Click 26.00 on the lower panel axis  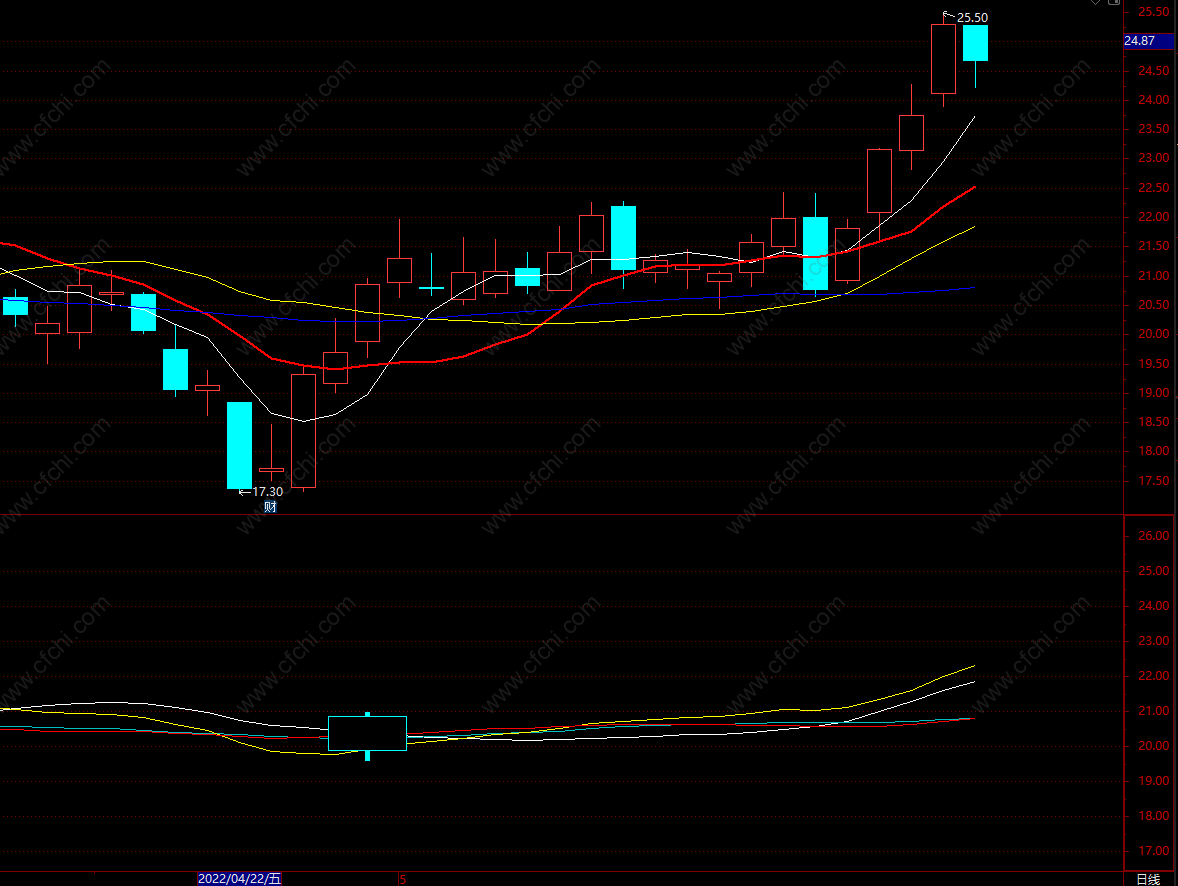pos(1153,536)
